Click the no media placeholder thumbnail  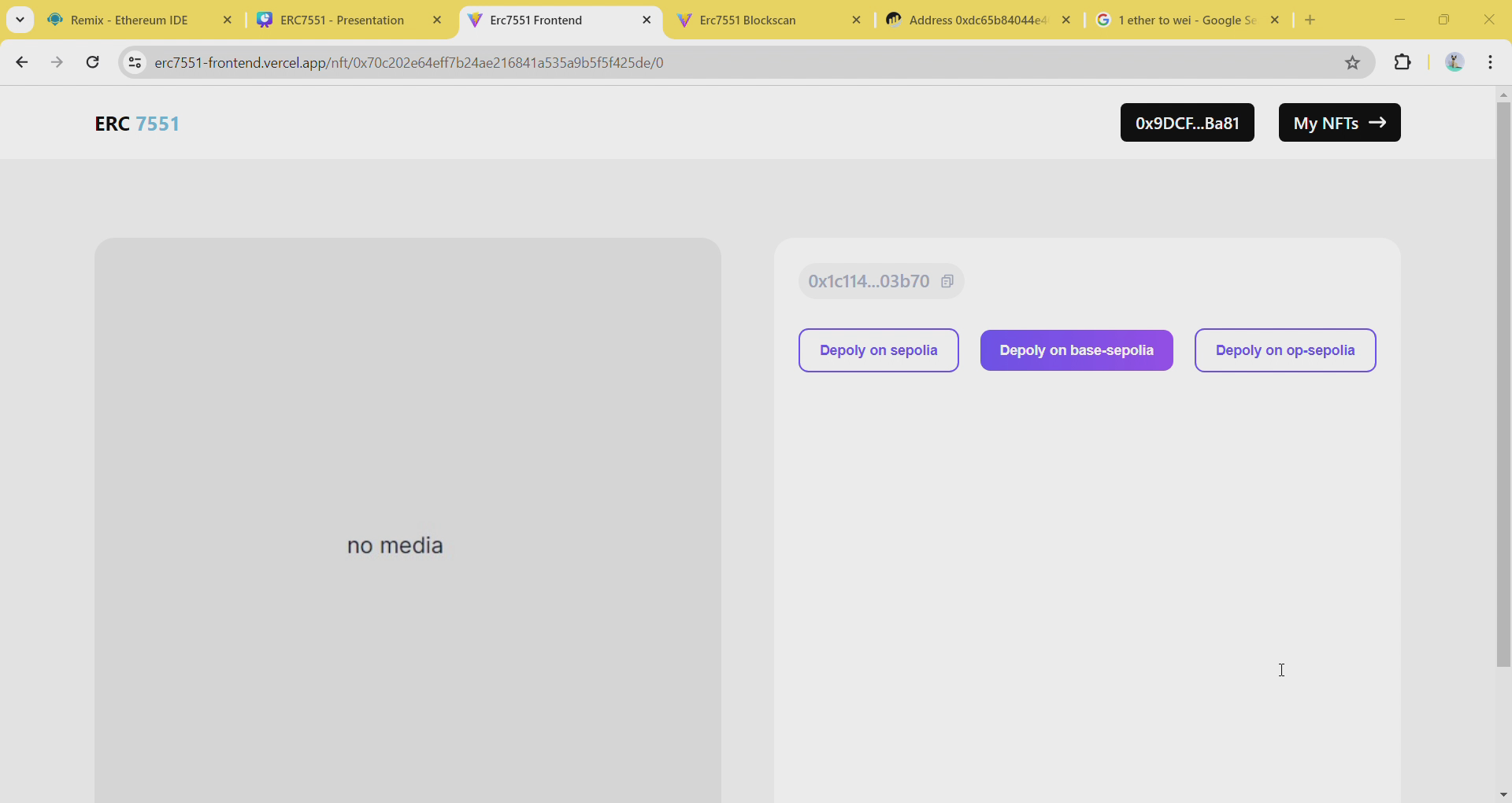click(408, 520)
